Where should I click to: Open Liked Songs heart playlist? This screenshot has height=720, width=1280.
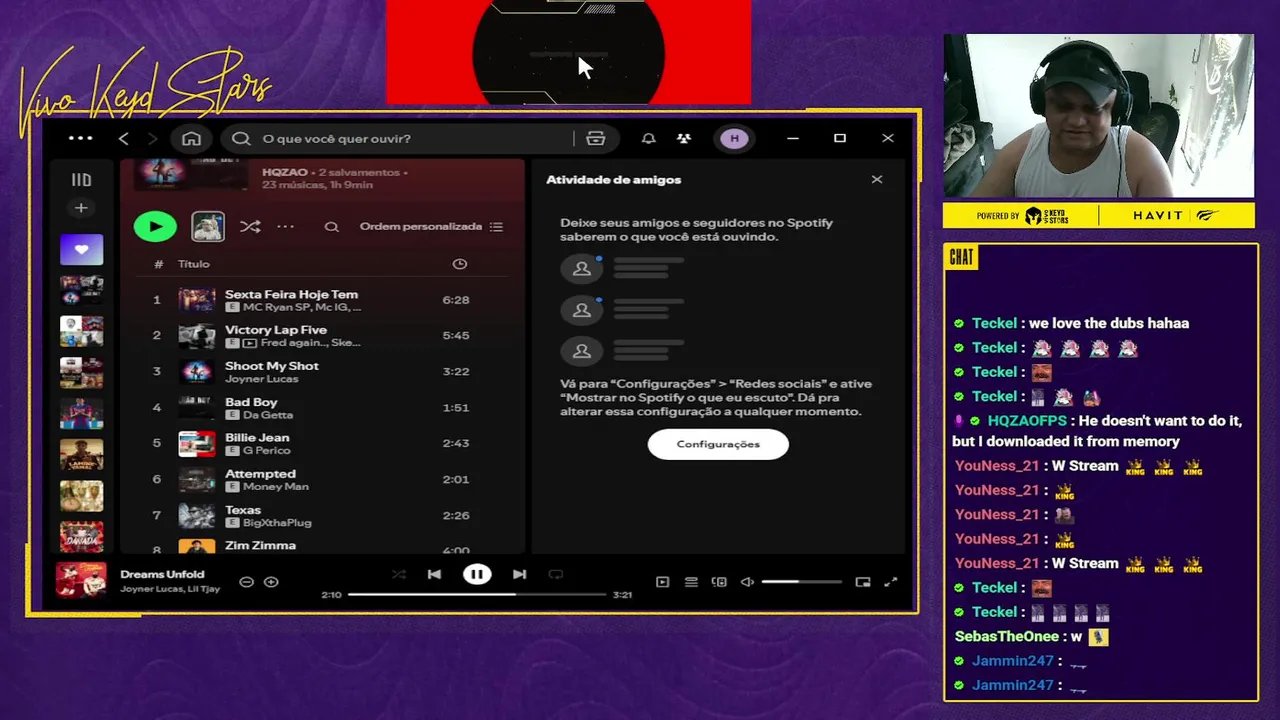tap(81, 249)
